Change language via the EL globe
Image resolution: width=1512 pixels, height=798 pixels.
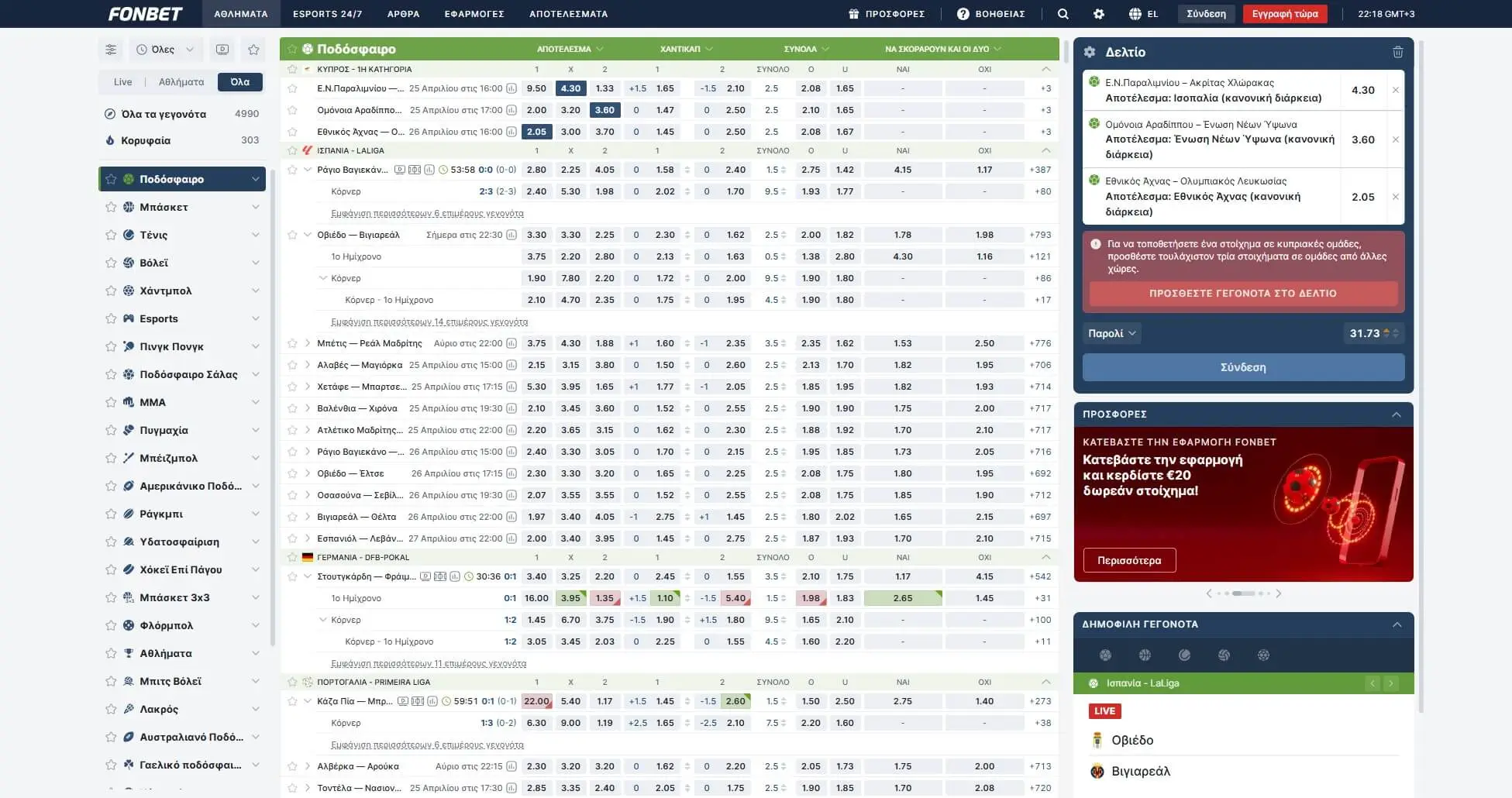point(1144,14)
